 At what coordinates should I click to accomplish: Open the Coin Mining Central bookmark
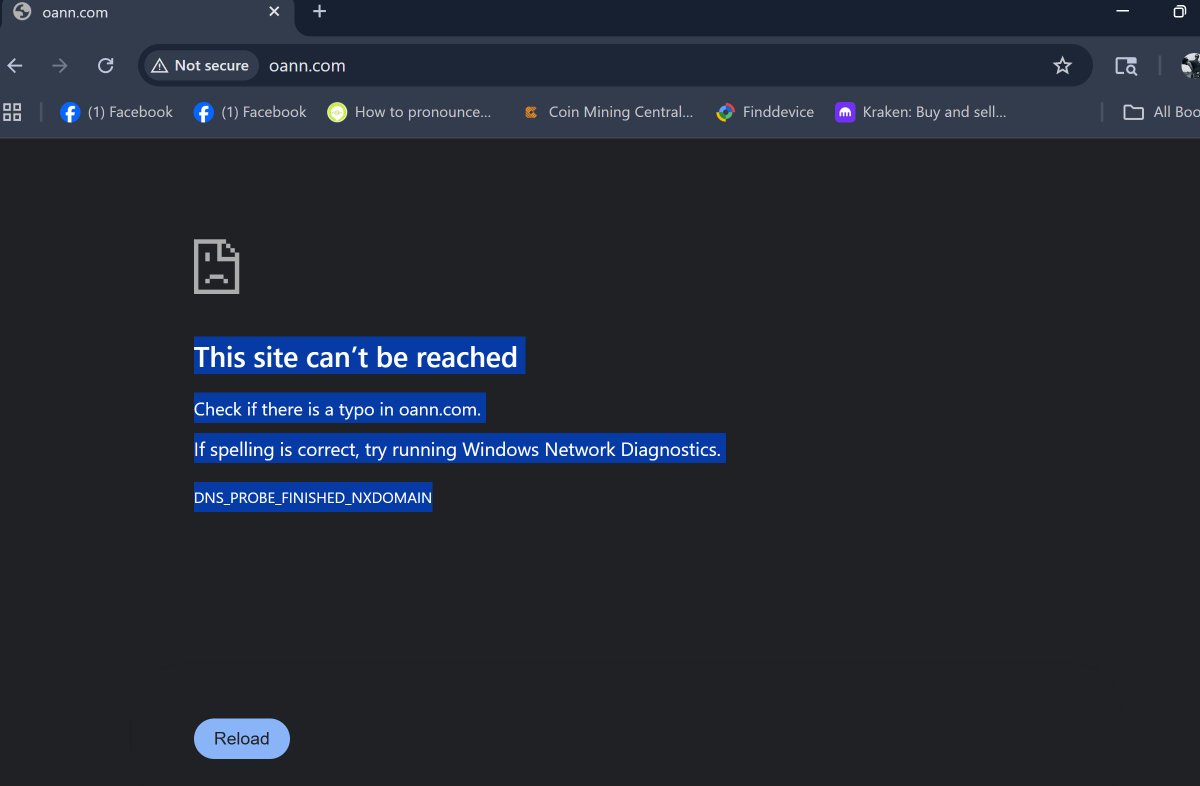608,112
